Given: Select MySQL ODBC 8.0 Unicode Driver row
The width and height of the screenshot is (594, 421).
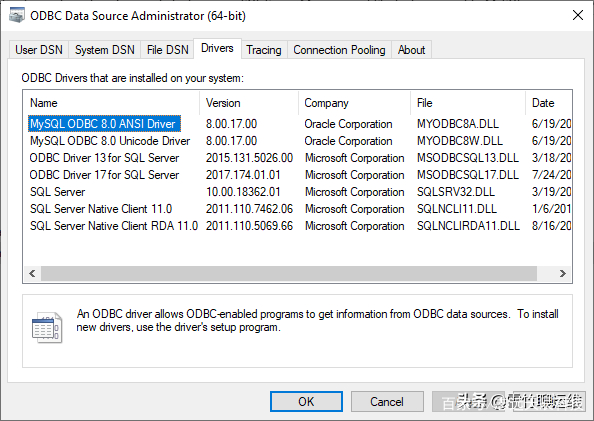Looking at the screenshot, I should click(110, 141).
